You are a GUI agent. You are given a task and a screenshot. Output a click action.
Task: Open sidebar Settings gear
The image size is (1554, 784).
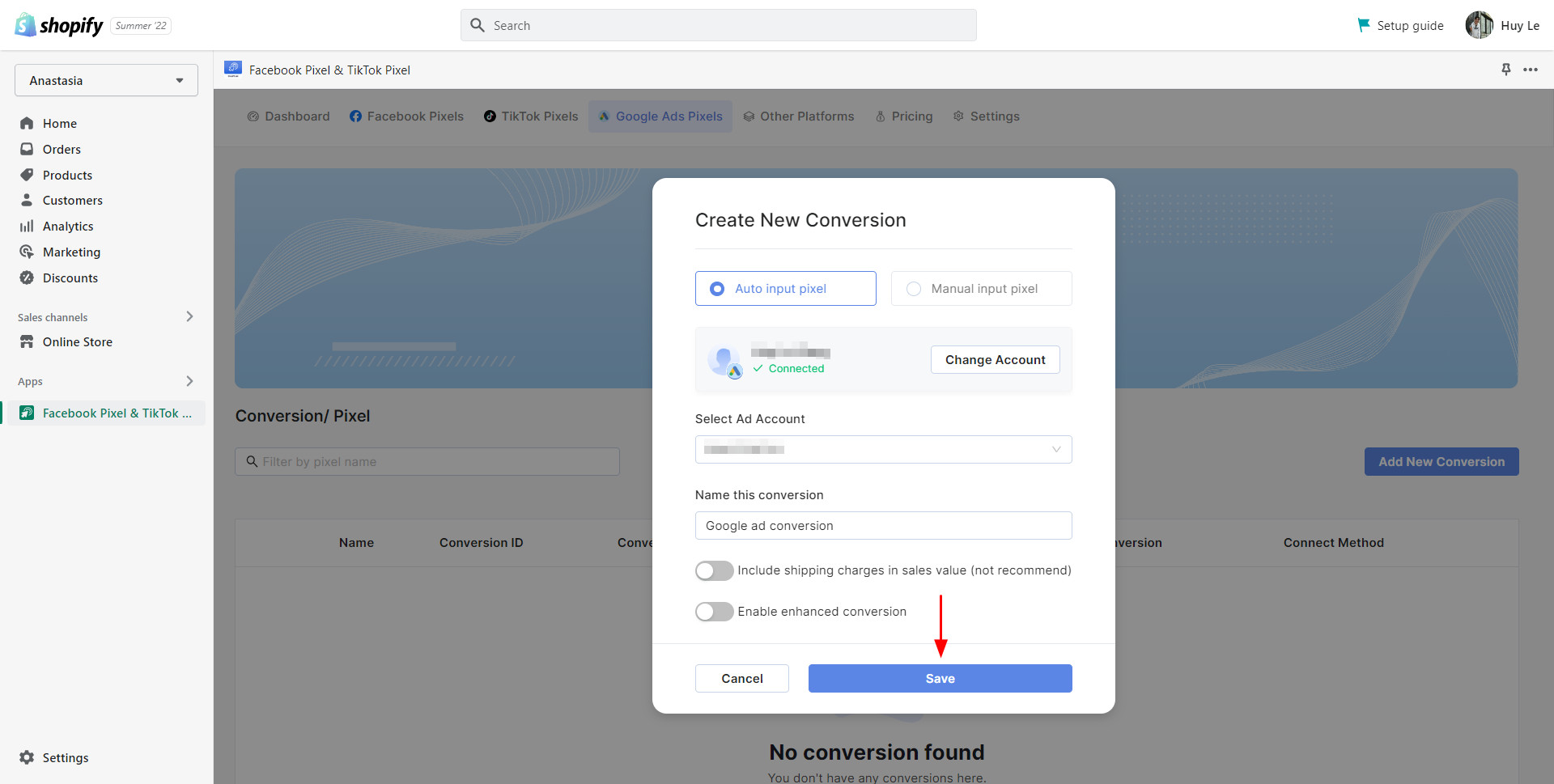pyautogui.click(x=27, y=757)
